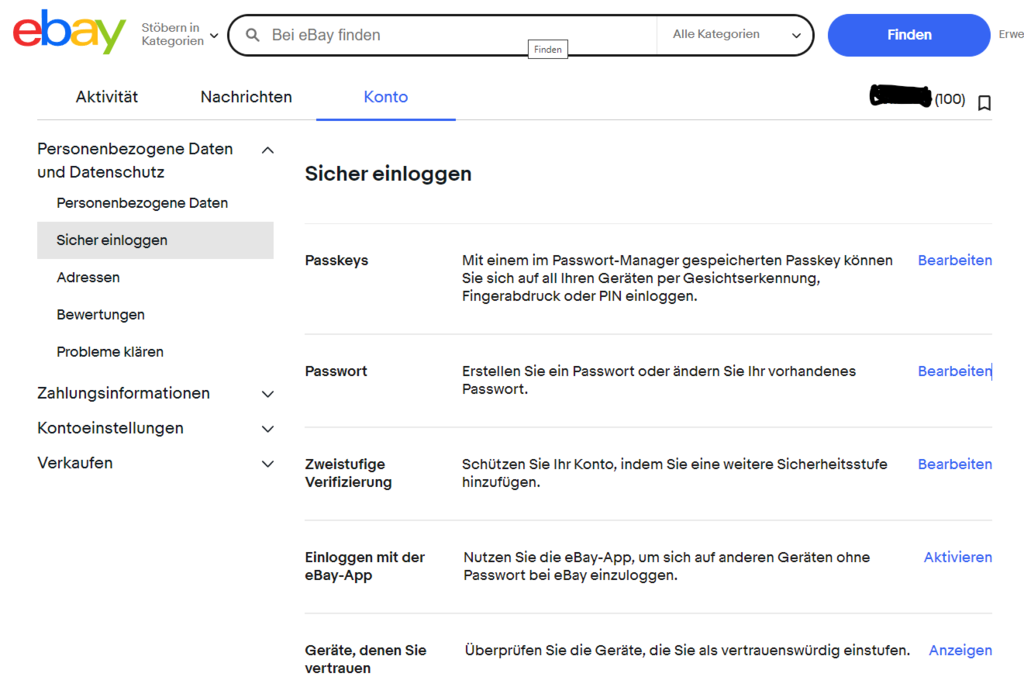
Task: Open Adressen in sidebar
Action: tap(88, 278)
